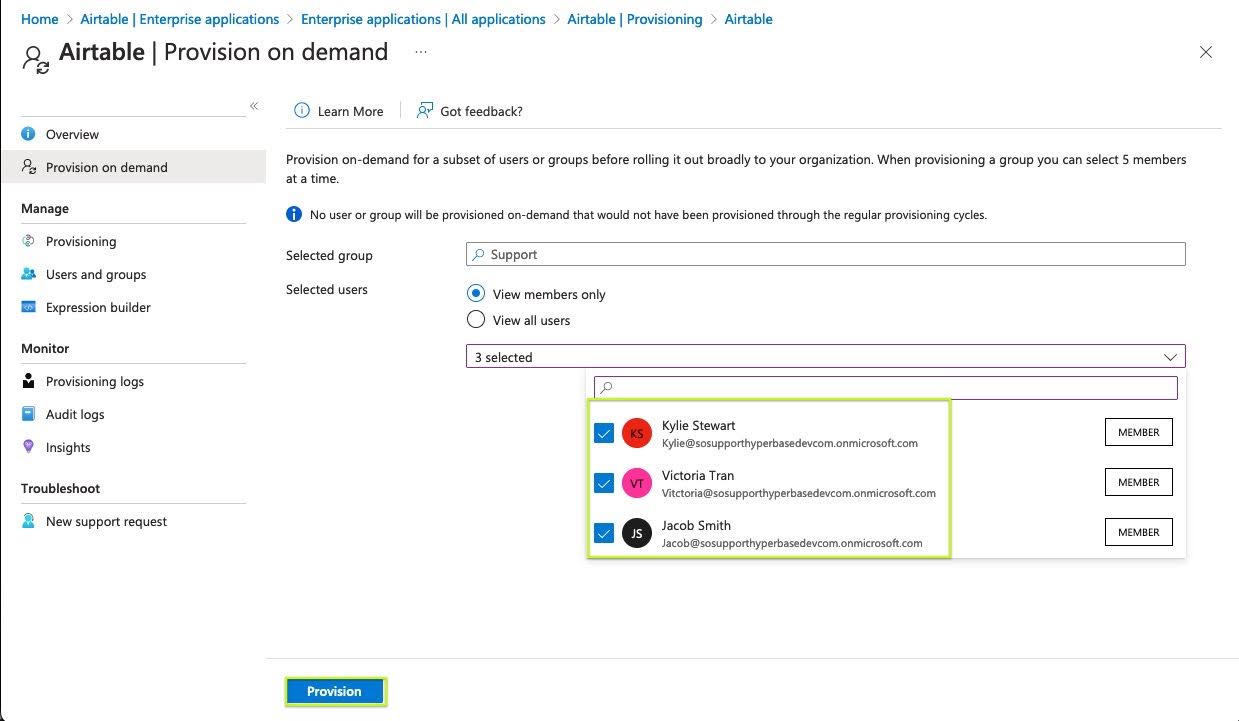
Task: Click the Got feedback person icon
Action: (x=425, y=111)
